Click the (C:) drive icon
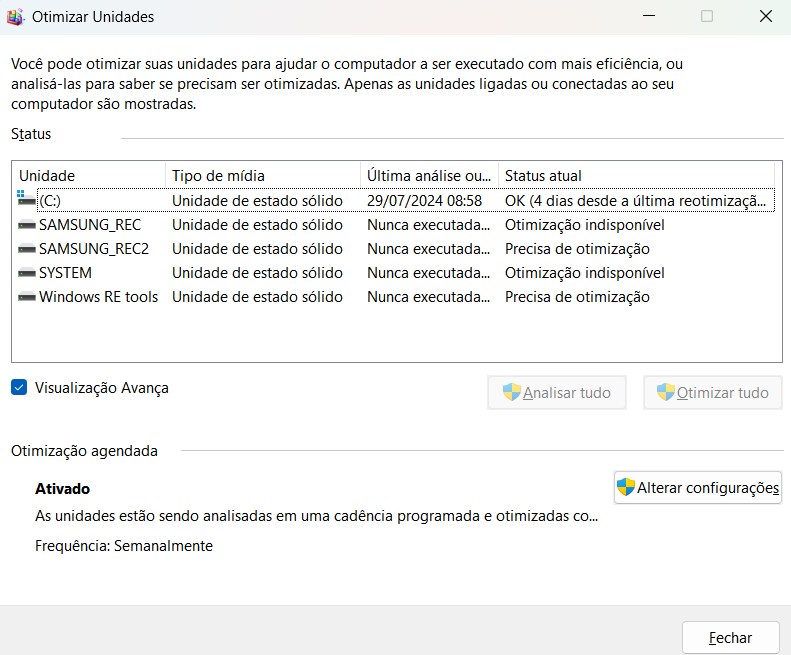 [x=26, y=198]
